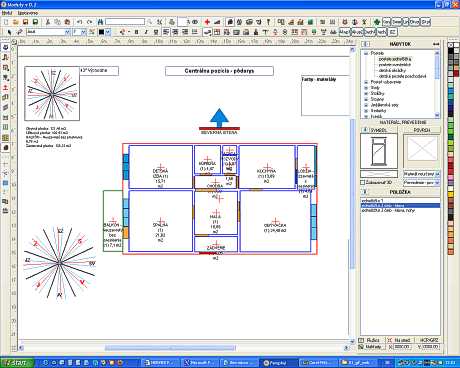Select the arrow pointer tool
This screenshot has width=460, height=368.
pos(9,32)
